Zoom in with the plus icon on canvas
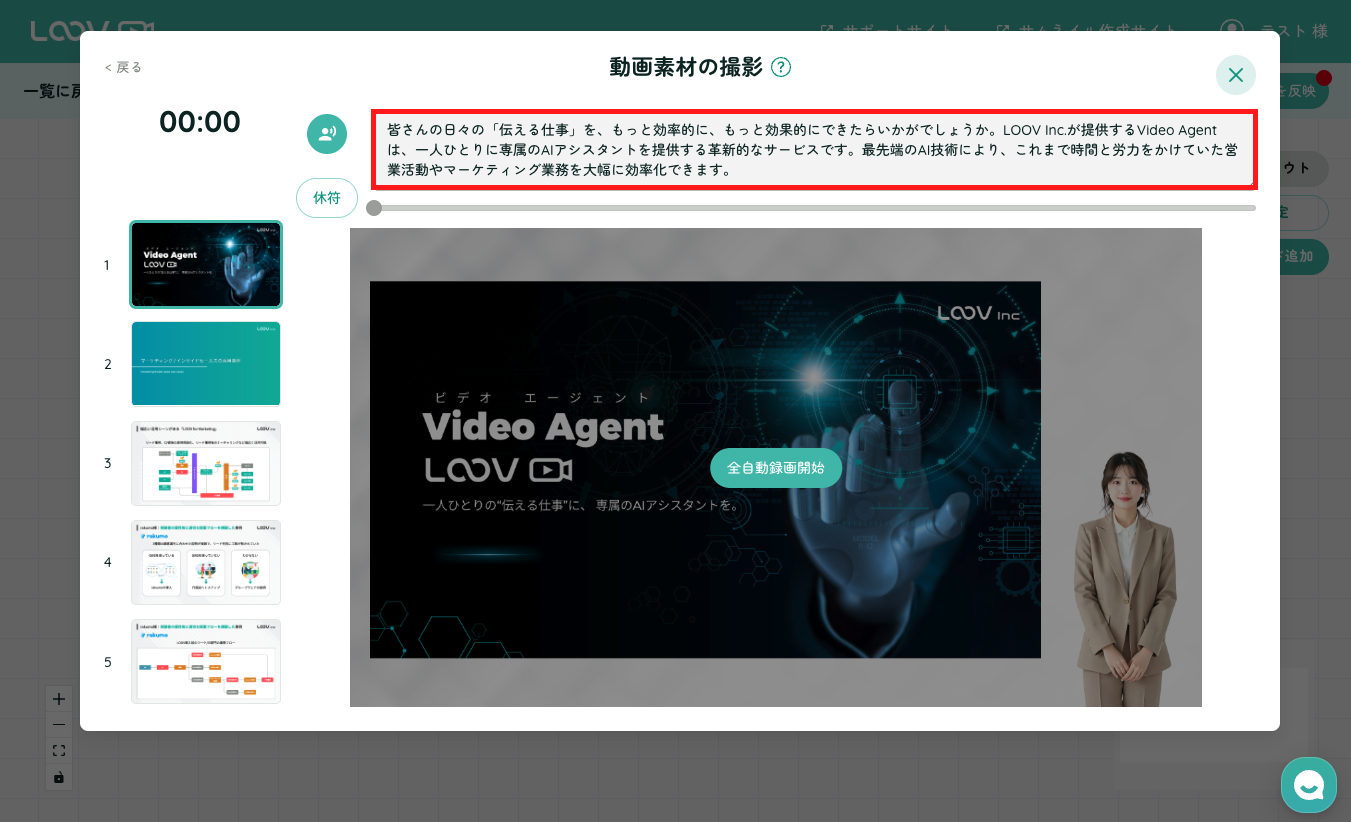The width and height of the screenshot is (1351, 822). click(58, 698)
